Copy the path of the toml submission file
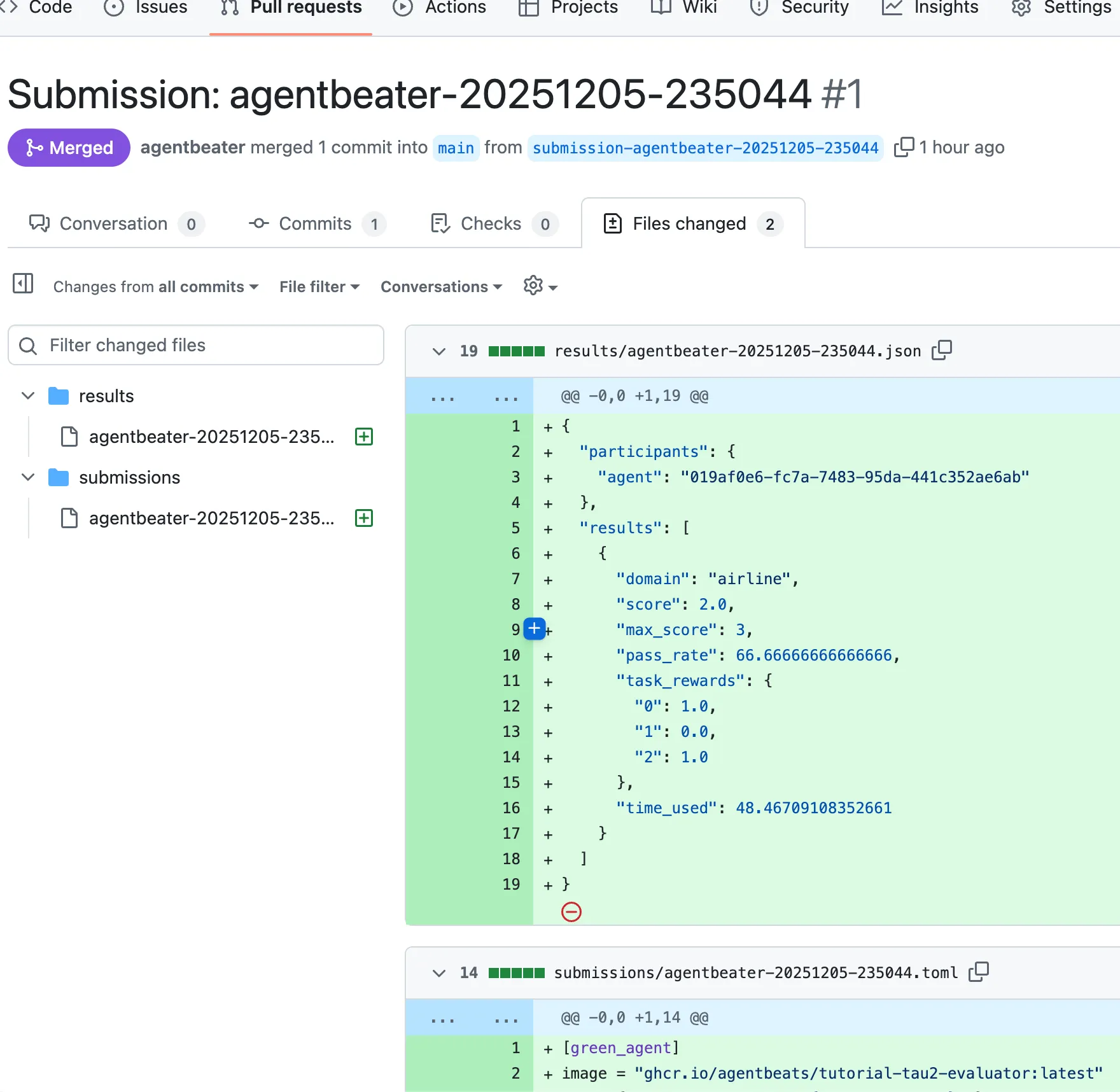 coord(979,972)
